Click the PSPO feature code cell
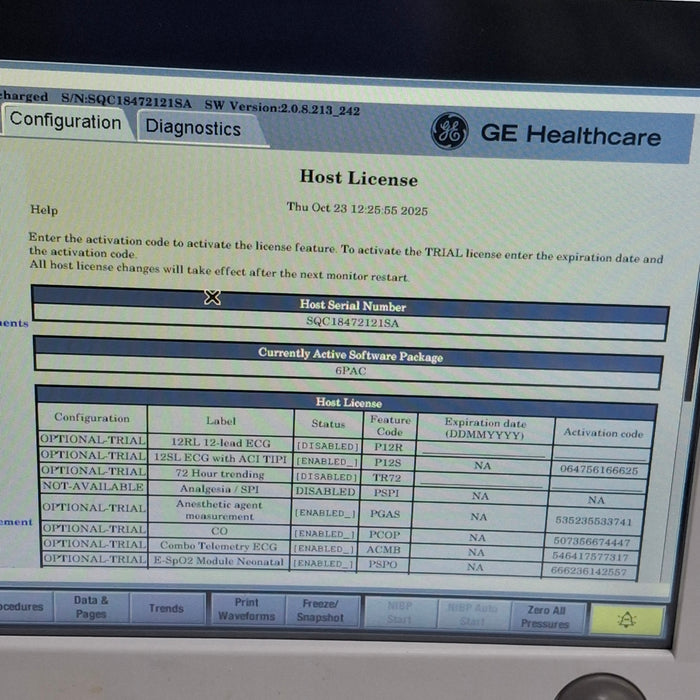This screenshot has height=700, width=700. coord(383,564)
